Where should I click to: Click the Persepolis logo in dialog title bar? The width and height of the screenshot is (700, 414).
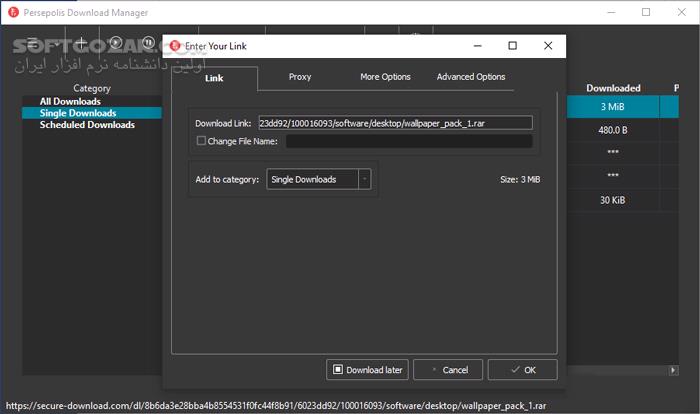[175, 46]
